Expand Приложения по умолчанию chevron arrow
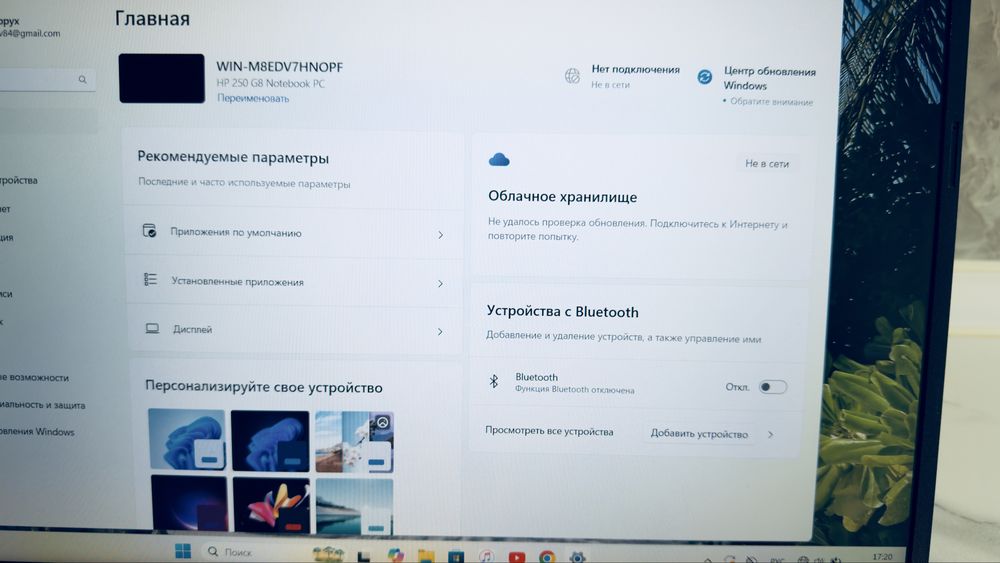This screenshot has height=563, width=1000. pyautogui.click(x=441, y=235)
